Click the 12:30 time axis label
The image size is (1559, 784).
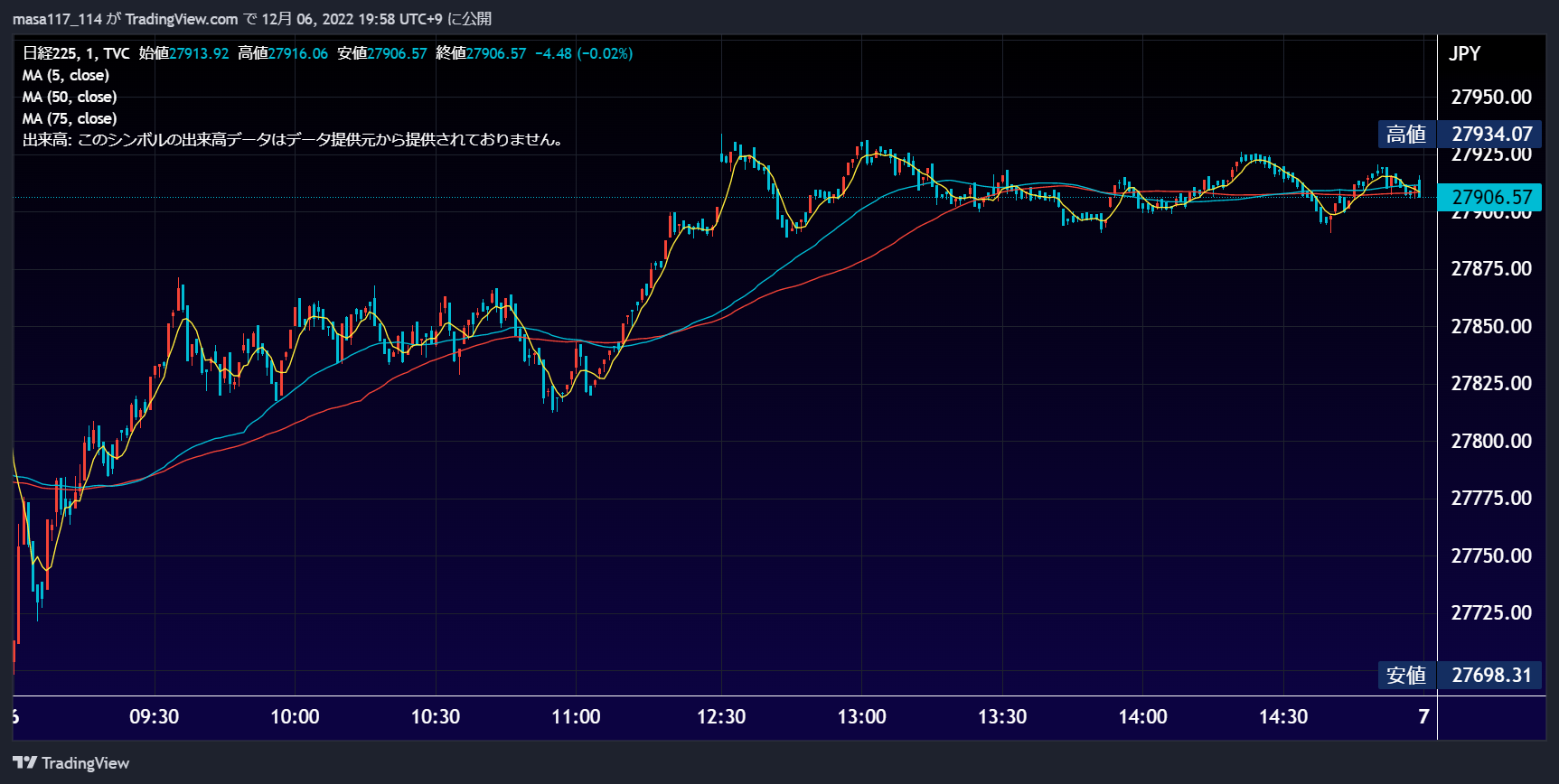[x=721, y=717]
